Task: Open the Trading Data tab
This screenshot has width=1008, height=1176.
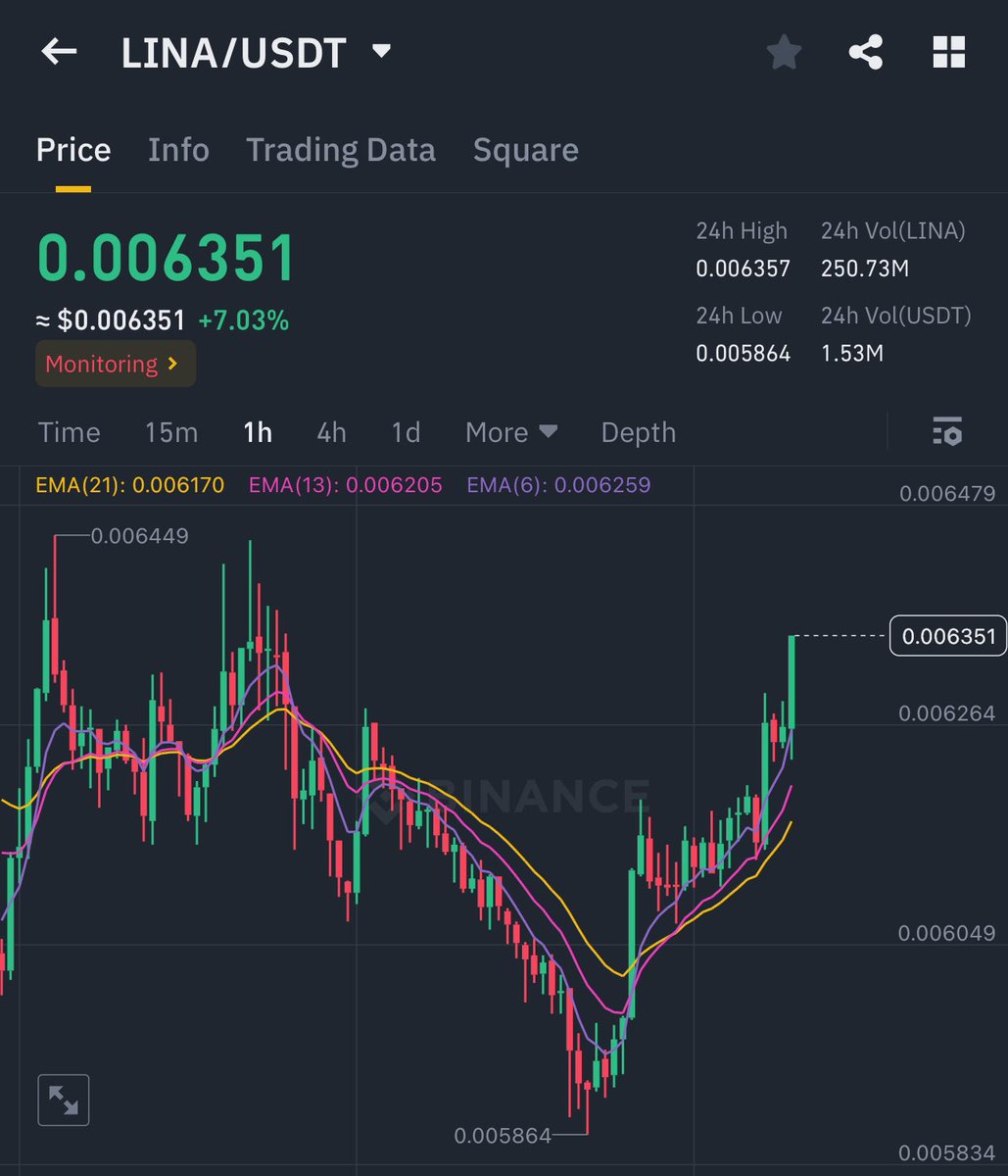Action: point(341,150)
